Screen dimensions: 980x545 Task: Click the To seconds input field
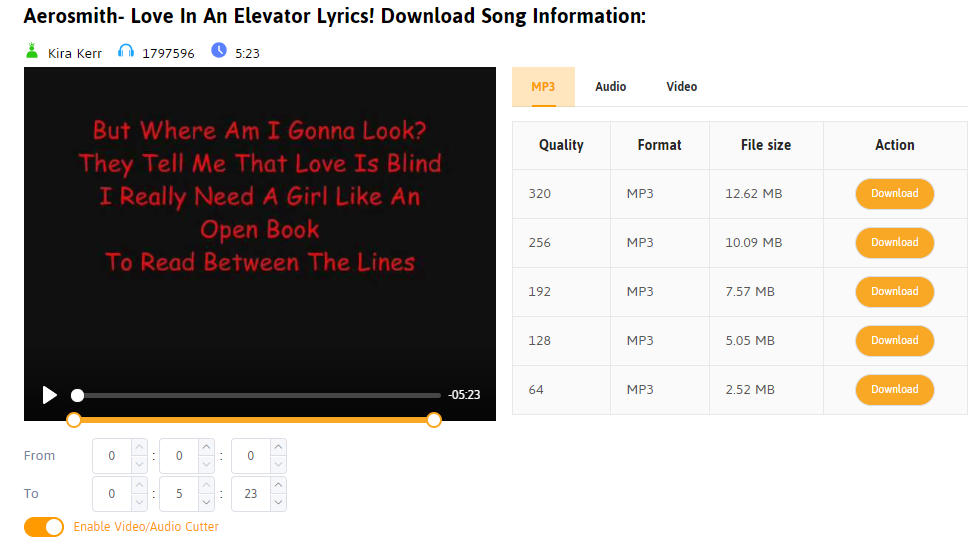tap(251, 494)
